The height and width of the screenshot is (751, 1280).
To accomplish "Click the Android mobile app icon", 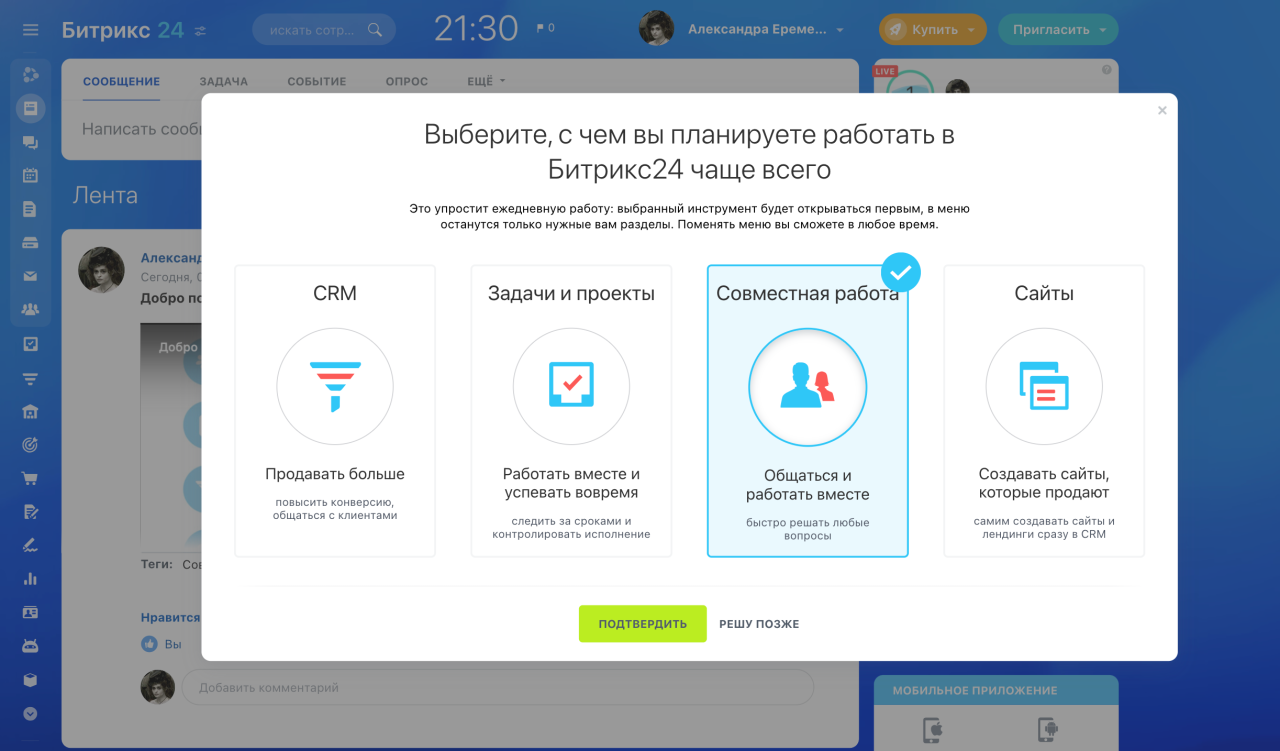I will pyautogui.click(x=1047, y=730).
